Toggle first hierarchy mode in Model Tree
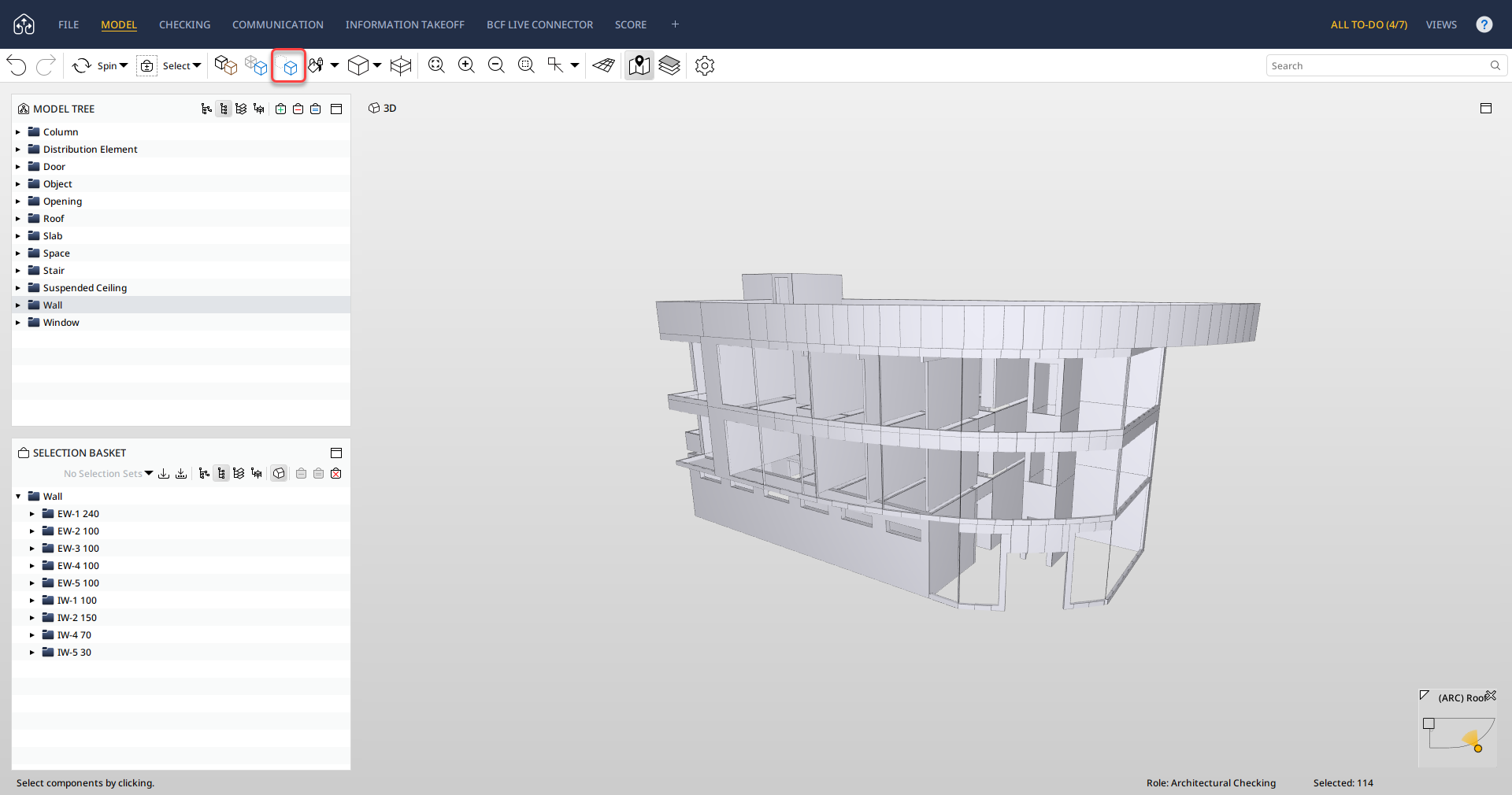The image size is (1512, 795). pyautogui.click(x=206, y=109)
